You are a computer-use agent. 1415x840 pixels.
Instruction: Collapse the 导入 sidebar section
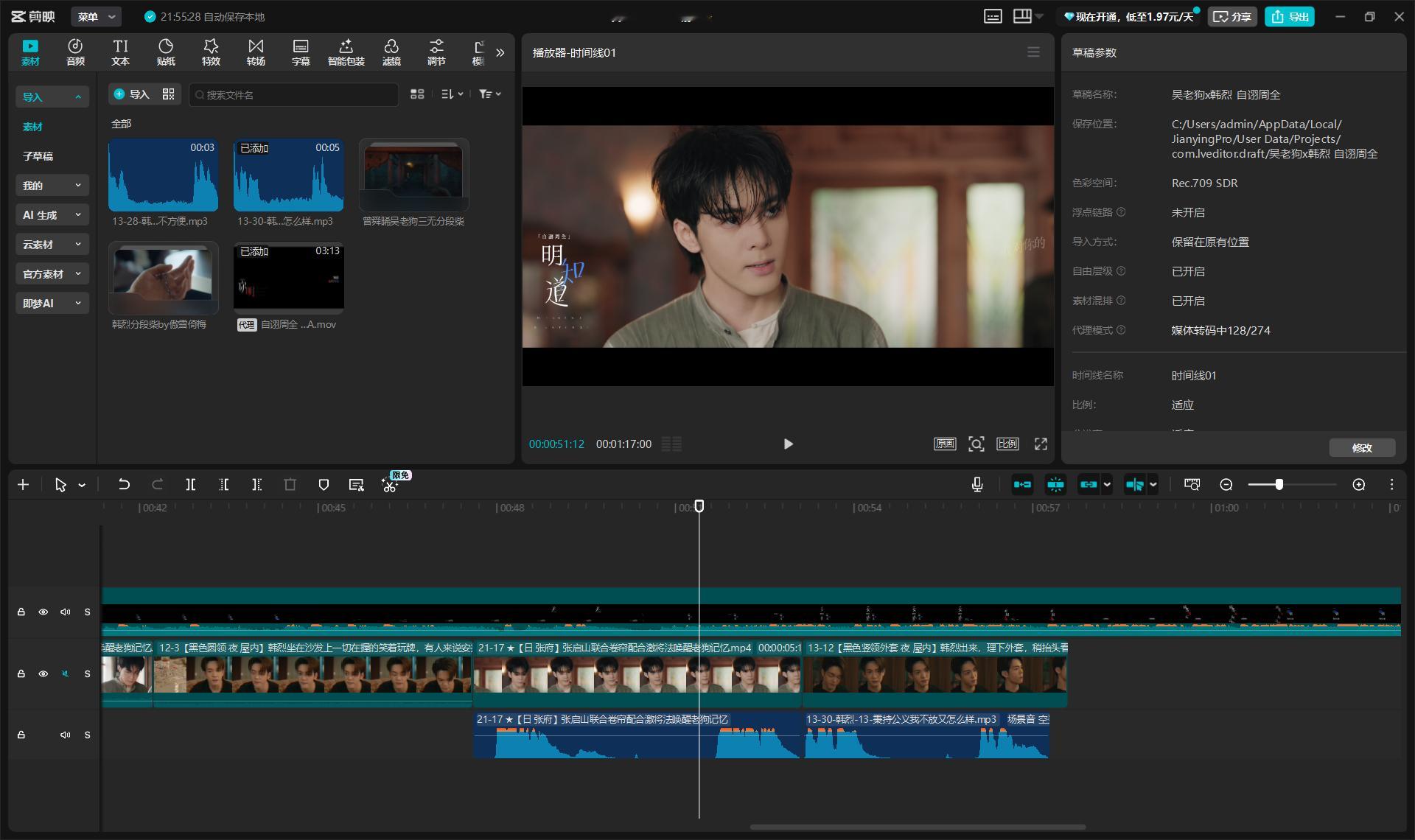point(52,97)
